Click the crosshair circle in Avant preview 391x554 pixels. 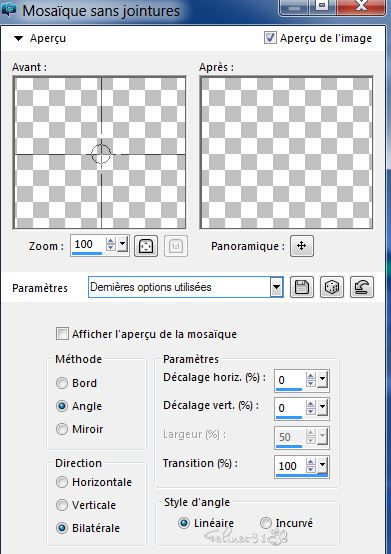101,154
